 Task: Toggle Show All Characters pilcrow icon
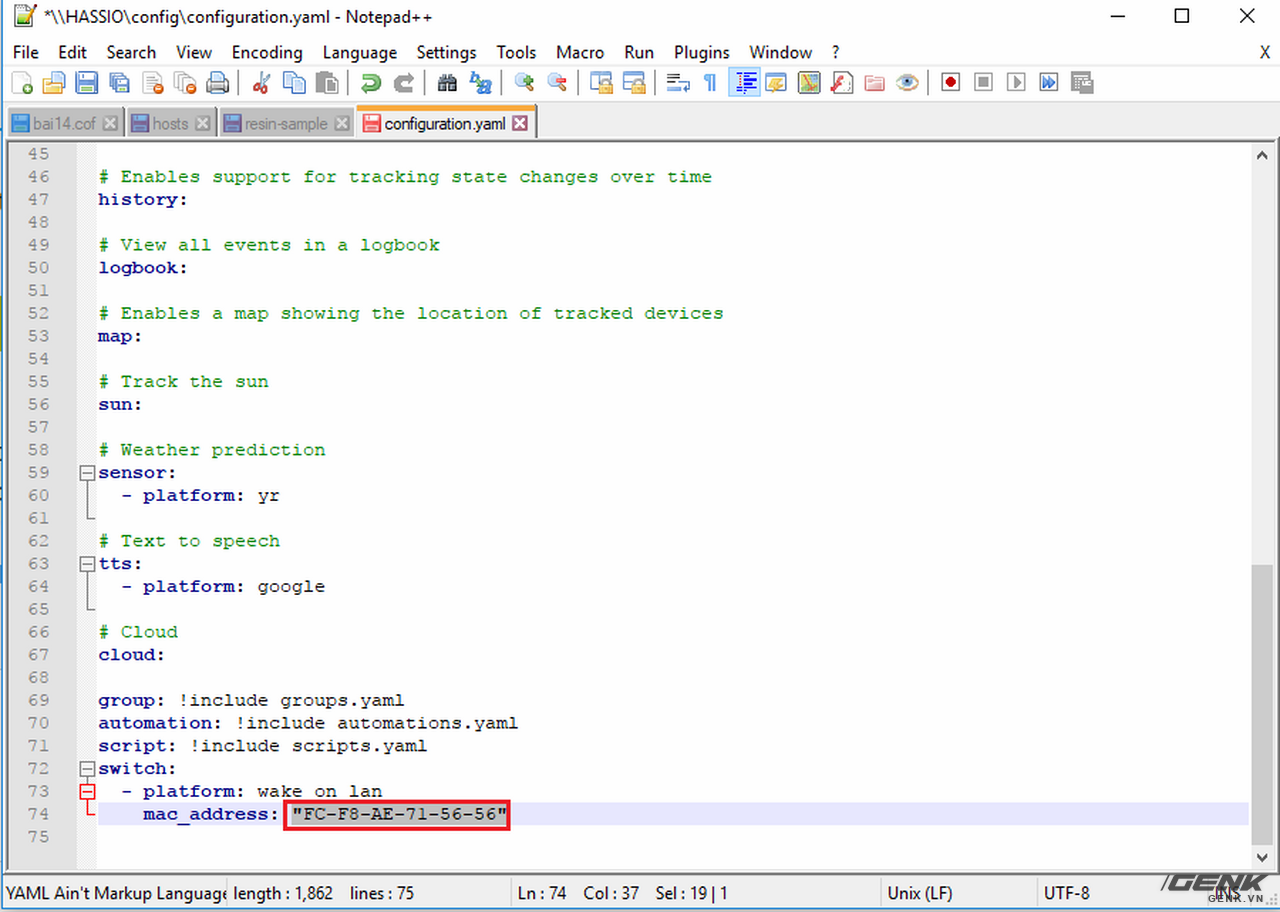coord(711,83)
